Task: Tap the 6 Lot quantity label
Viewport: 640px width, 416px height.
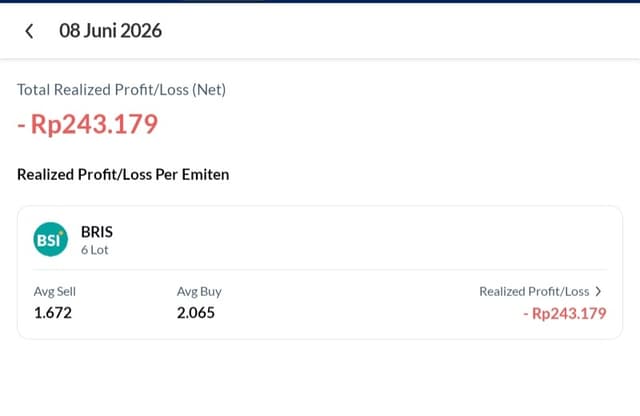Action: click(94, 250)
